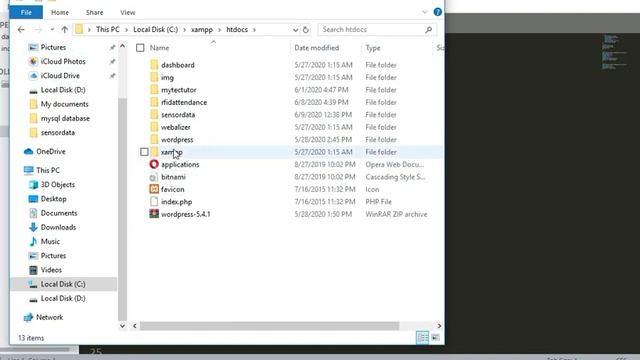Open OneDrive in navigation pane
Screen dimensions: 640x360
point(44,151)
